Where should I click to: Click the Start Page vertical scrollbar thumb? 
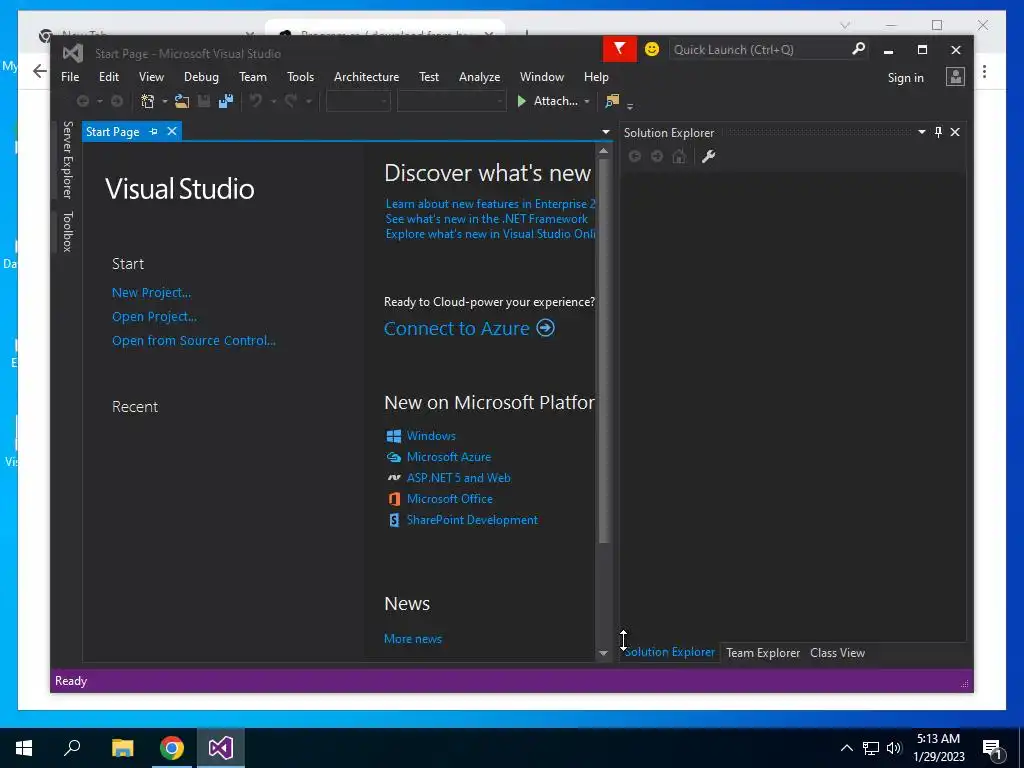(x=604, y=349)
